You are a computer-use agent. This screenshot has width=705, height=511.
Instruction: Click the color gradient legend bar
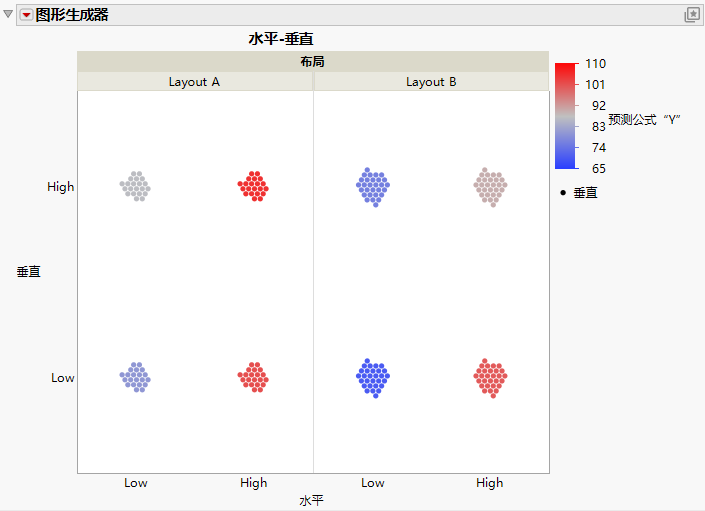[x=566, y=116]
